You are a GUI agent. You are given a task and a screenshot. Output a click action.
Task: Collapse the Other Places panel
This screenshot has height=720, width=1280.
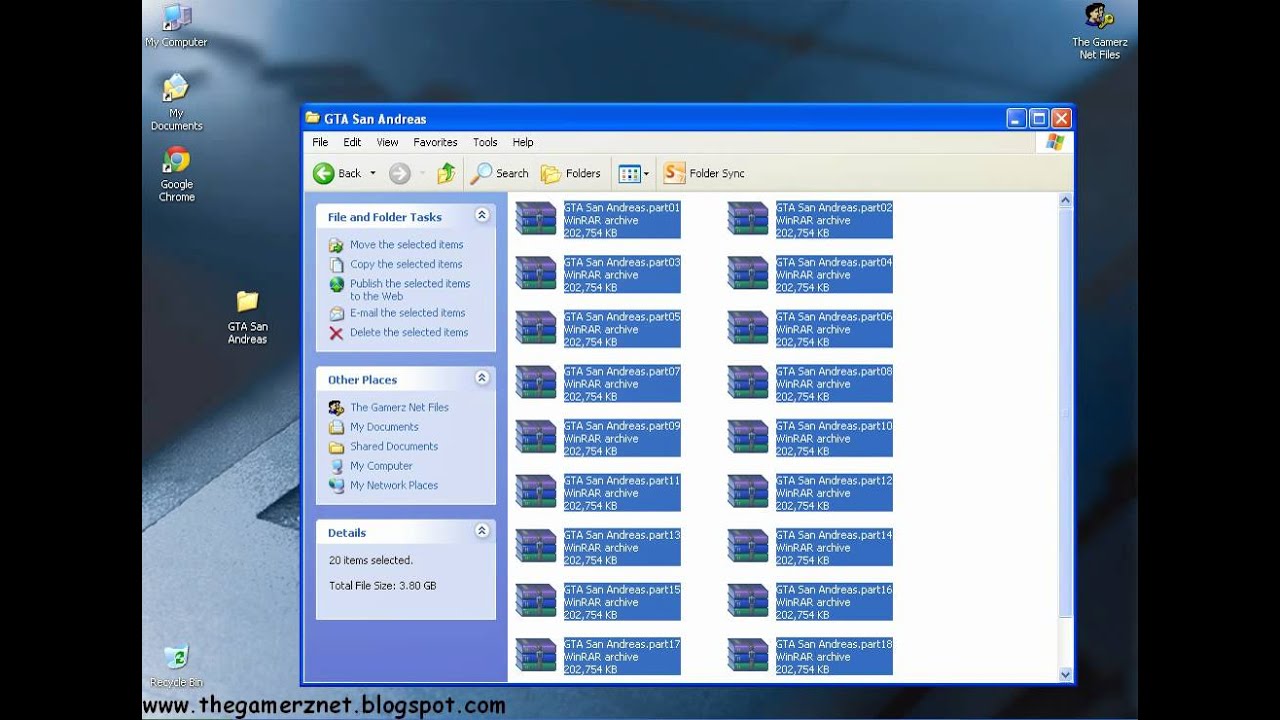coord(482,378)
